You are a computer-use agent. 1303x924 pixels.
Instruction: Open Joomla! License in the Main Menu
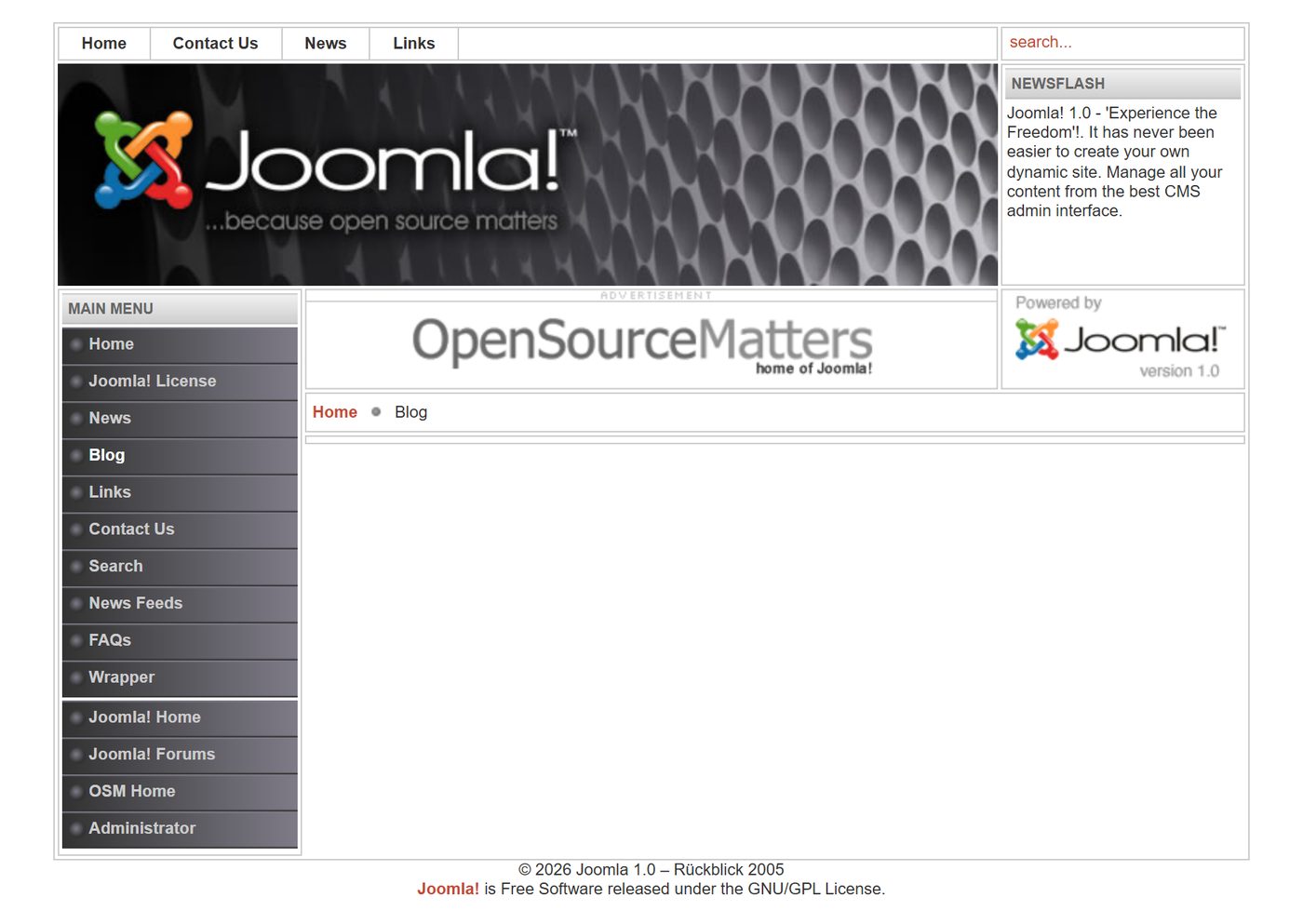[180, 382]
